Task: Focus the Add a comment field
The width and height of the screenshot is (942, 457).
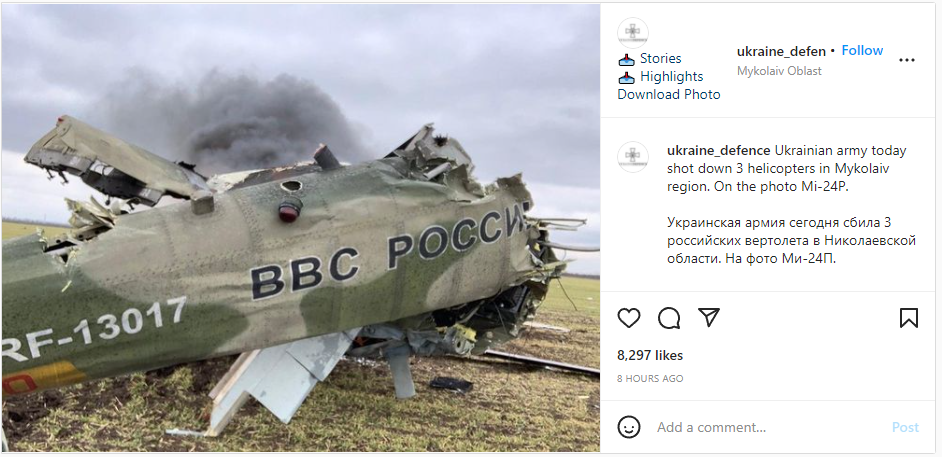Action: [x=769, y=428]
